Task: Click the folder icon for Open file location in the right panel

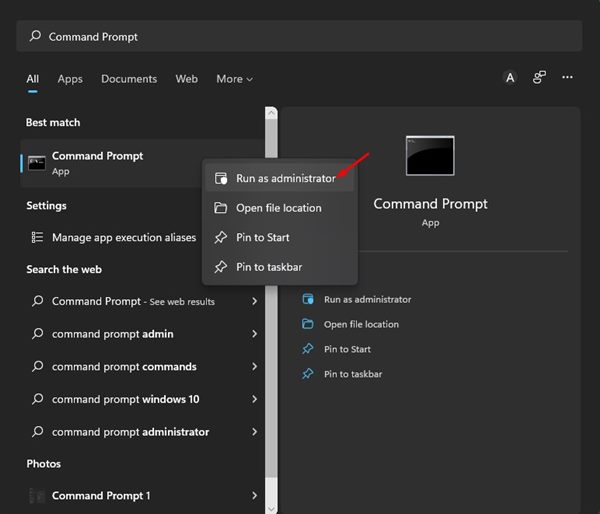Action: tap(308, 324)
